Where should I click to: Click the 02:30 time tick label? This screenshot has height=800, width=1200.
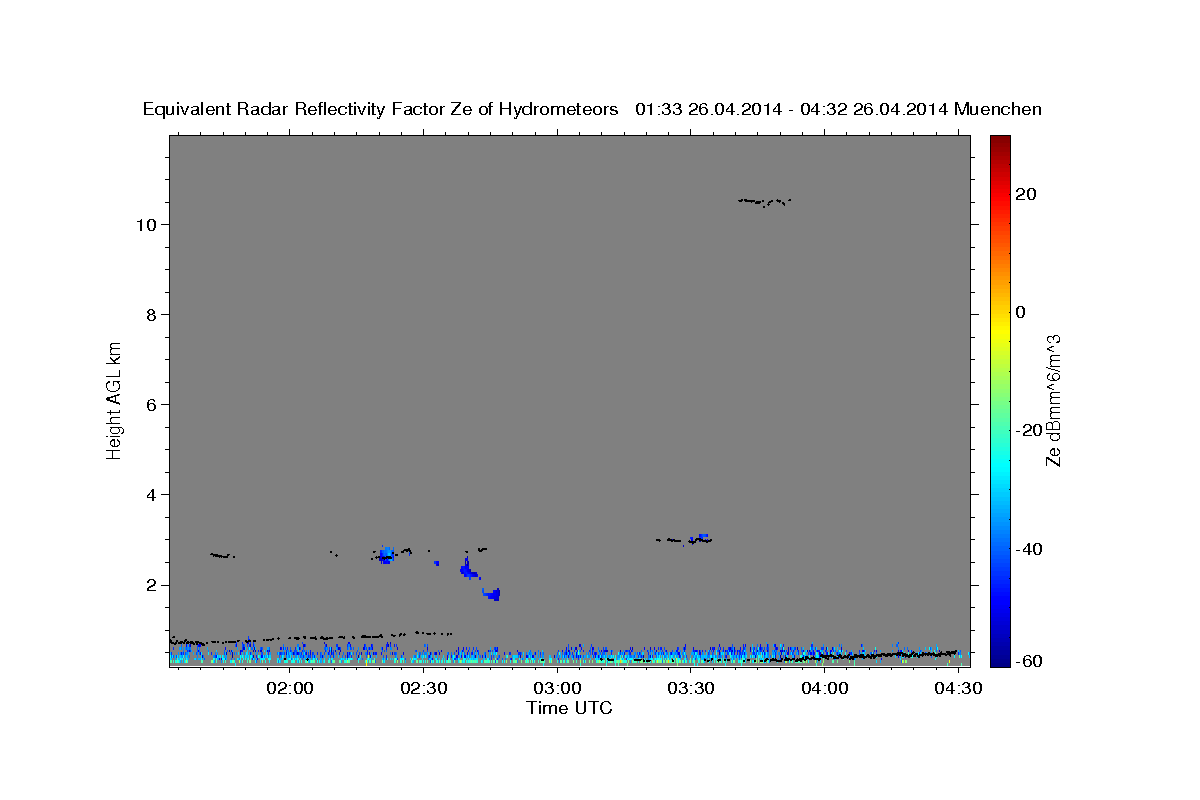424,689
